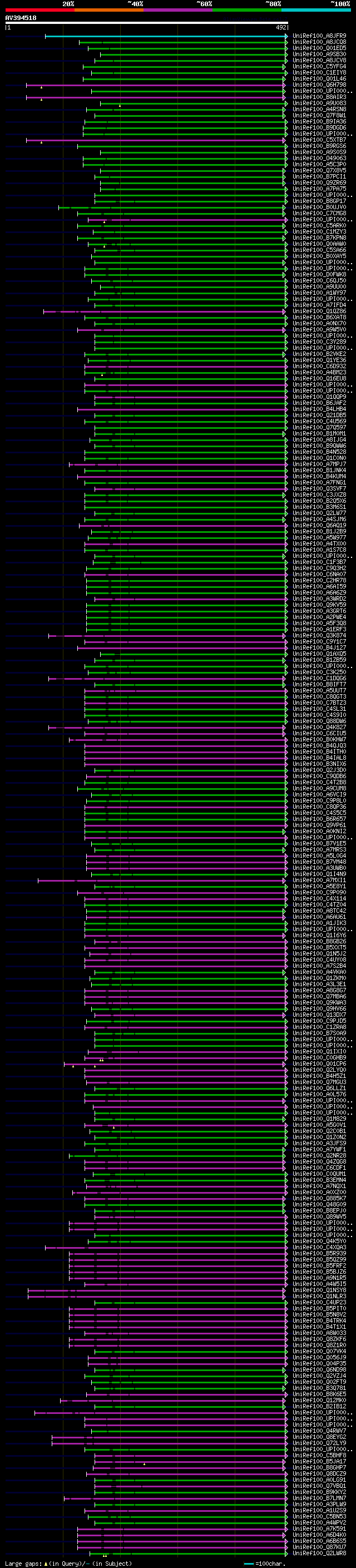Select hit UniRef100_Q88DW6

pyautogui.click(x=319, y=721)
